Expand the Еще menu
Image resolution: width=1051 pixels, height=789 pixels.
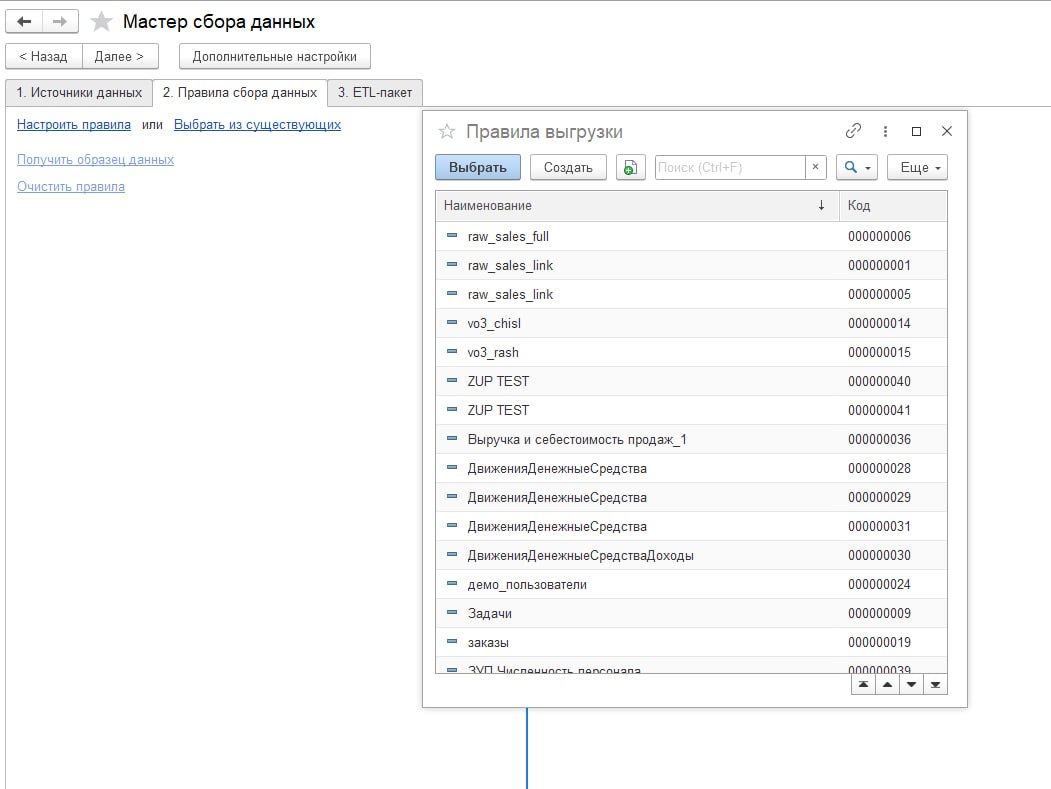(922, 168)
